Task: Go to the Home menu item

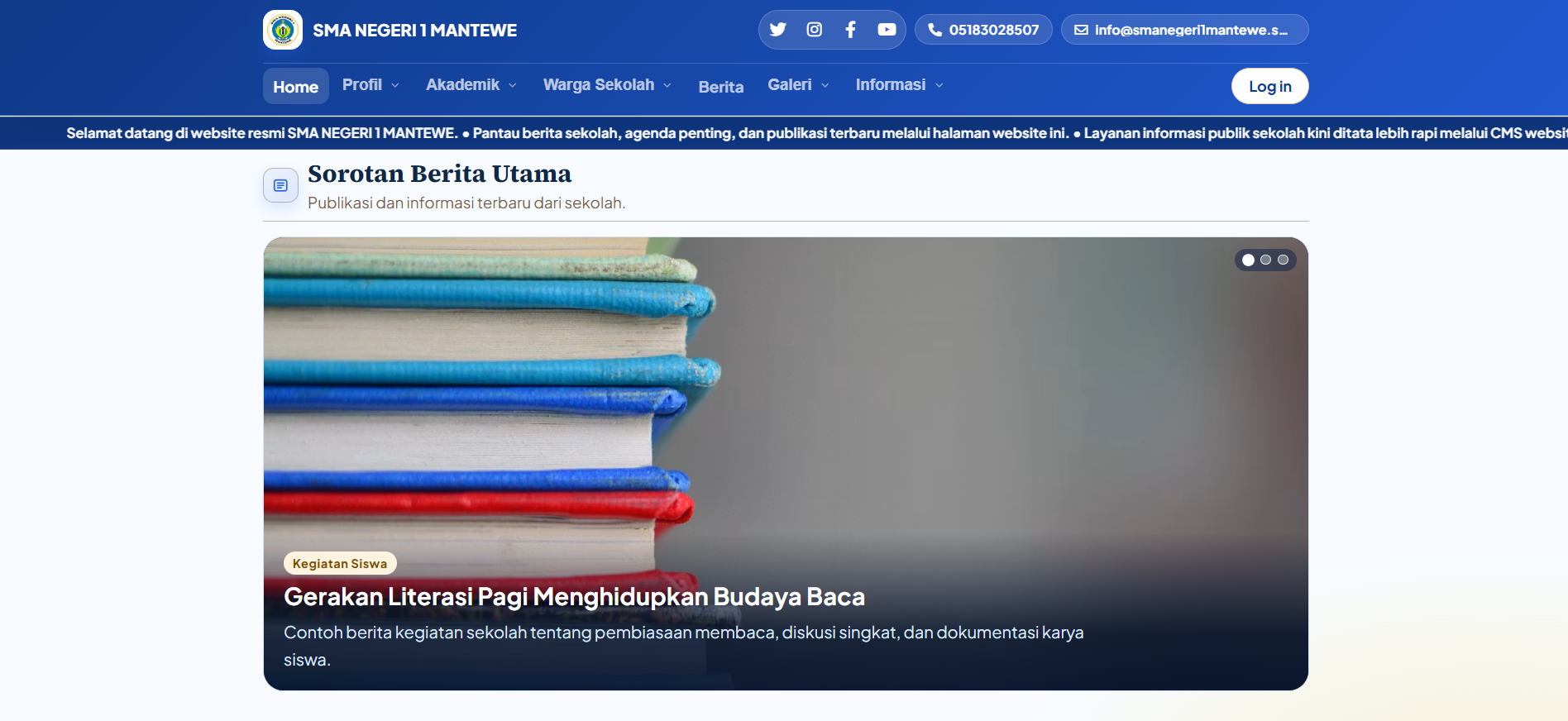Action: [296, 86]
